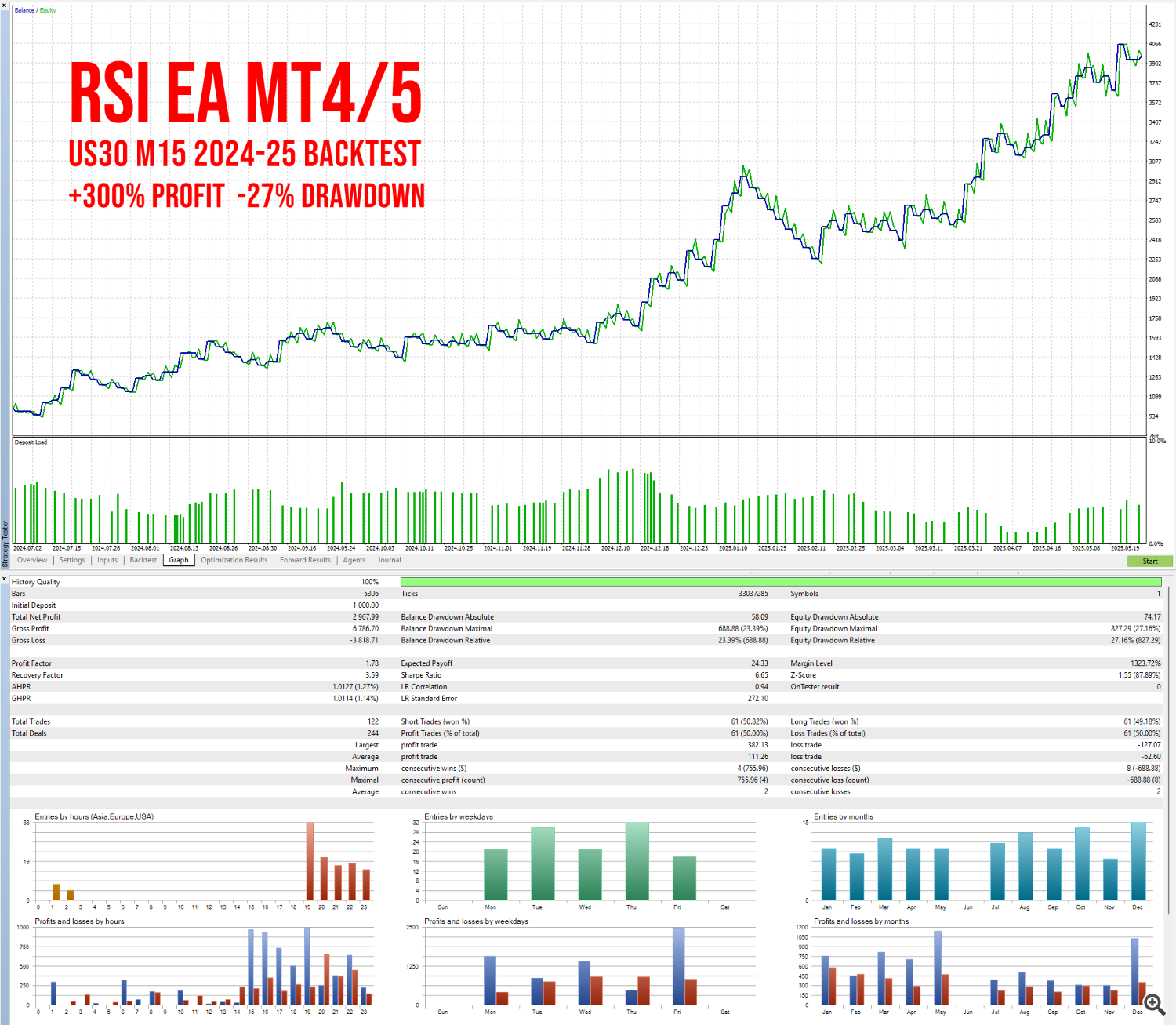The width and height of the screenshot is (1176, 1025).
Task: Select the Backtest tab
Action: 143,560
